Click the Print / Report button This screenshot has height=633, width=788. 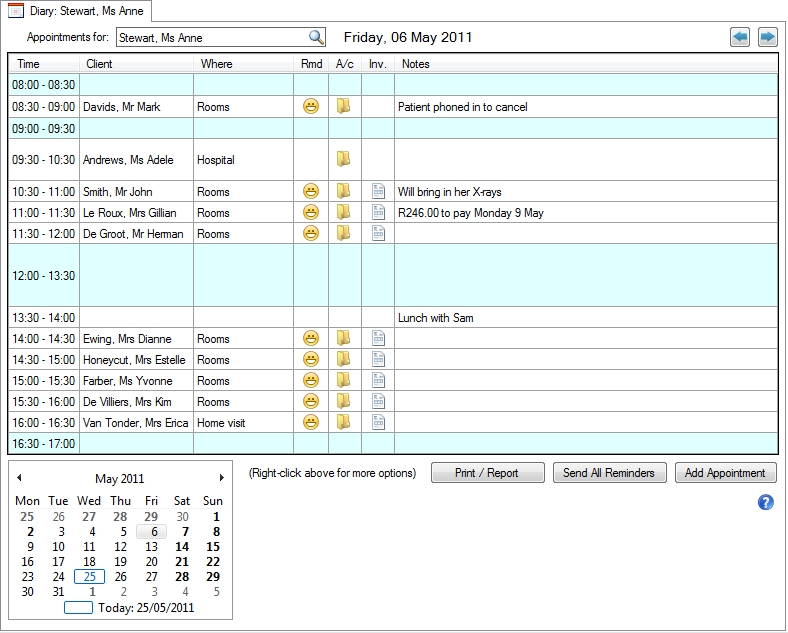tap(487, 473)
